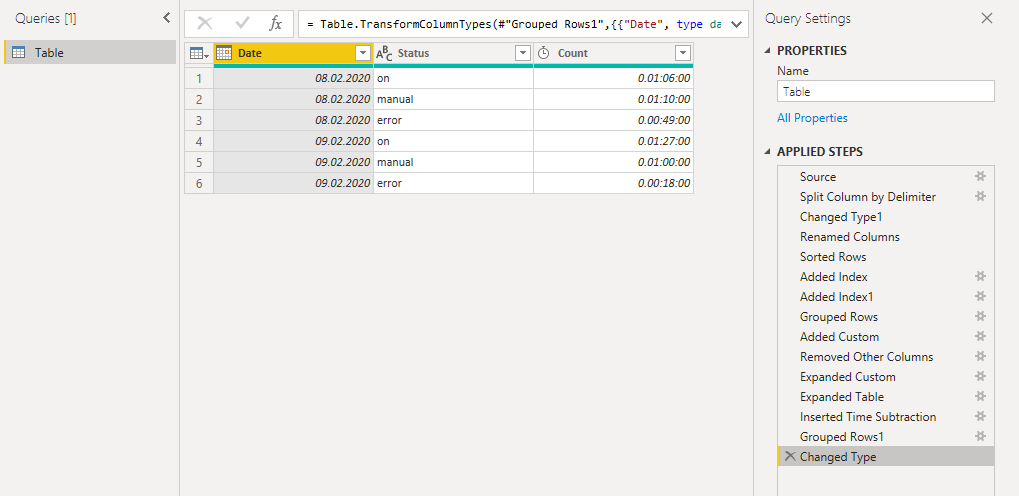Screen dimensions: 1019x496
Task: Close the Query Settings pane
Action: pos(987,18)
